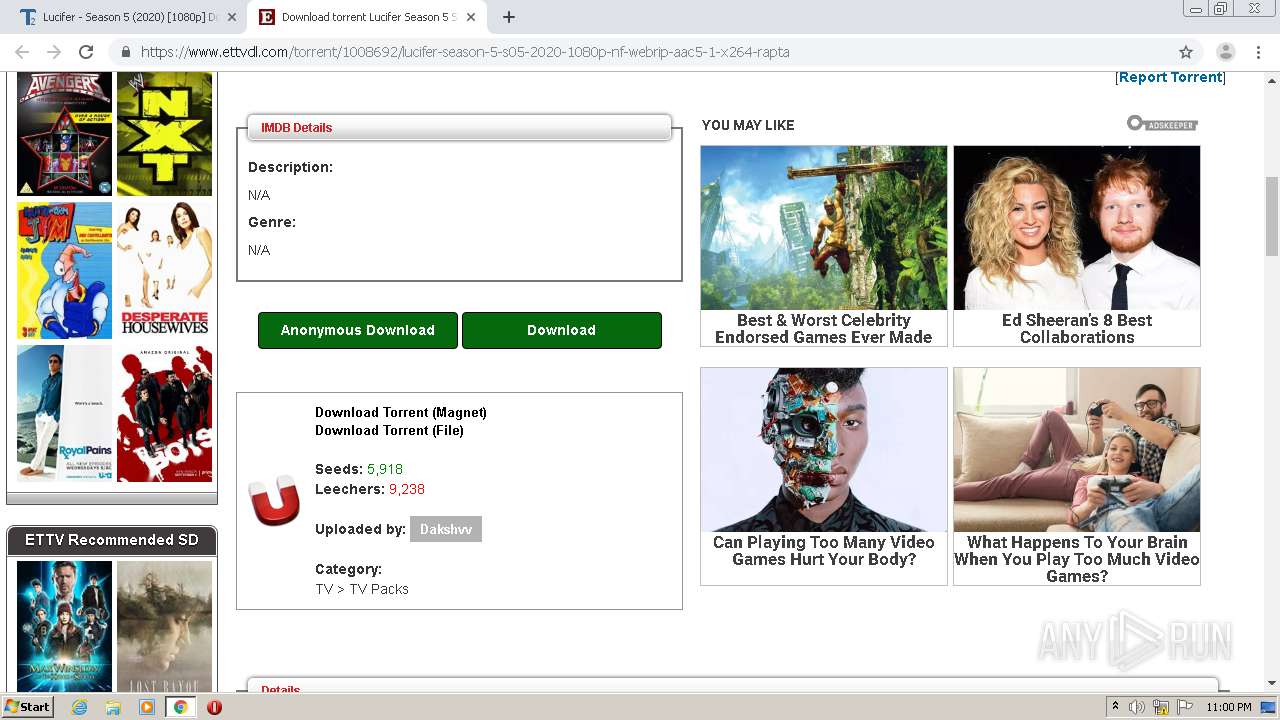Open the Royal Pains poster
Viewport: 1280px width, 720px height.
[65, 414]
